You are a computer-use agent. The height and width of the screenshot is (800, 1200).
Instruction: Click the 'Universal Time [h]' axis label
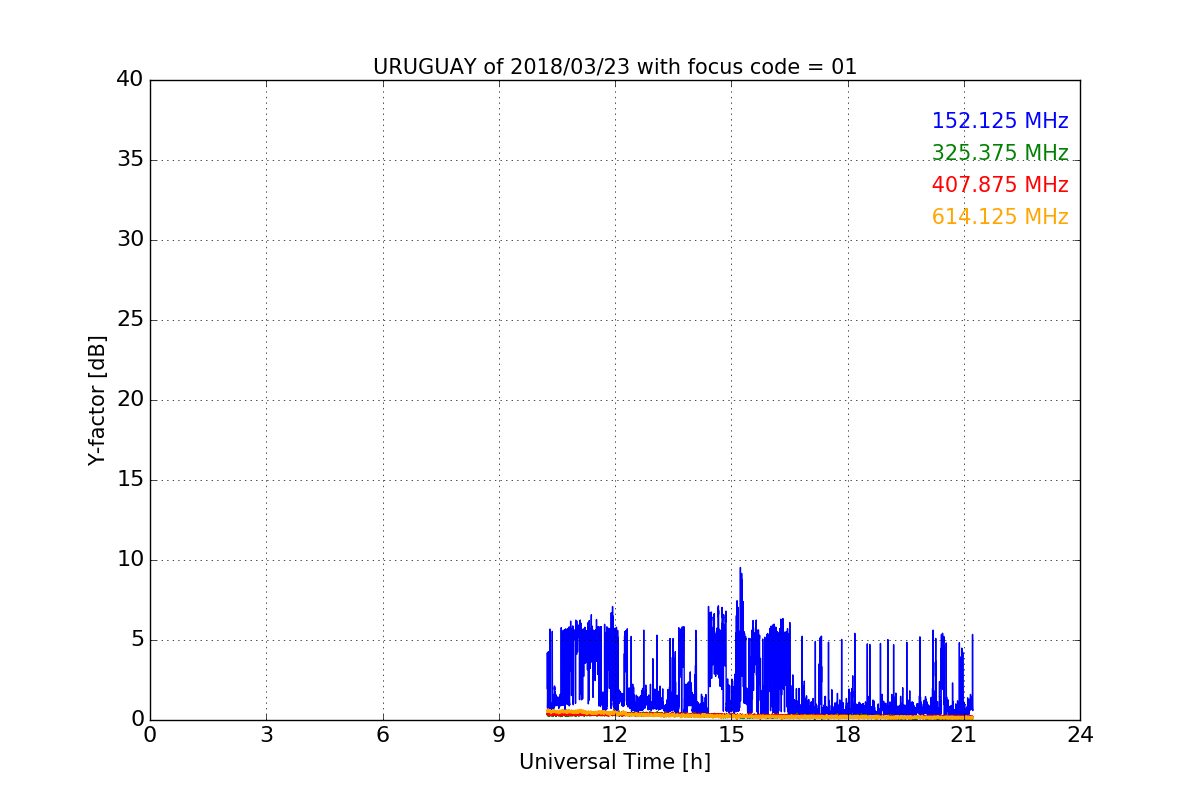pos(614,762)
